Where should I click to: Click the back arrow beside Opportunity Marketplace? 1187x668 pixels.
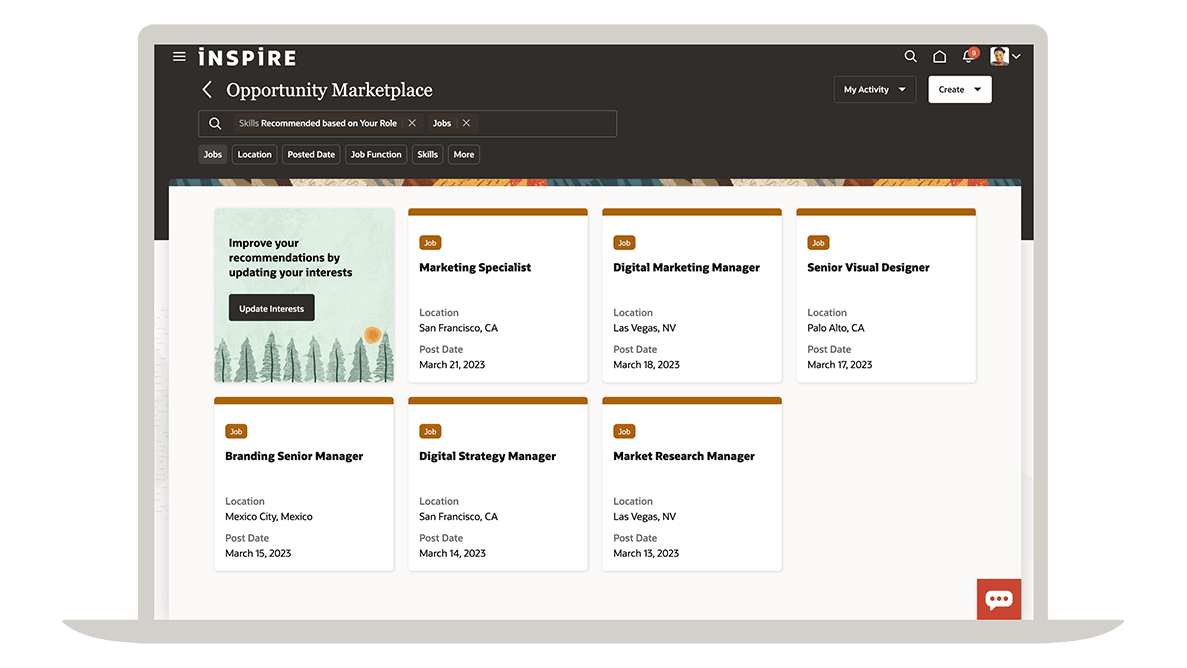pos(207,90)
